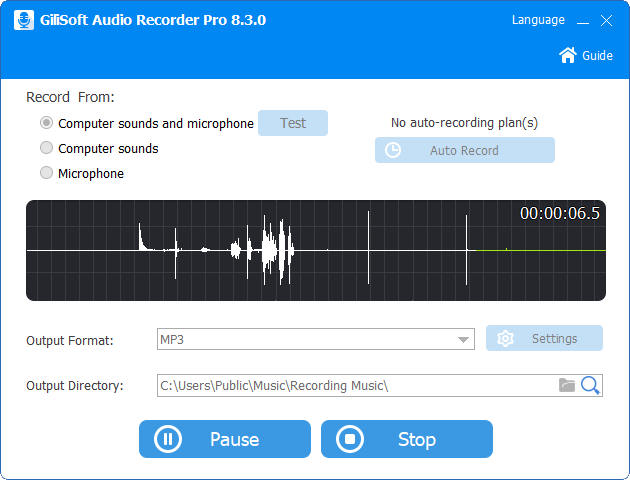
Task: Select Computer sounds radio button
Action: (47, 148)
